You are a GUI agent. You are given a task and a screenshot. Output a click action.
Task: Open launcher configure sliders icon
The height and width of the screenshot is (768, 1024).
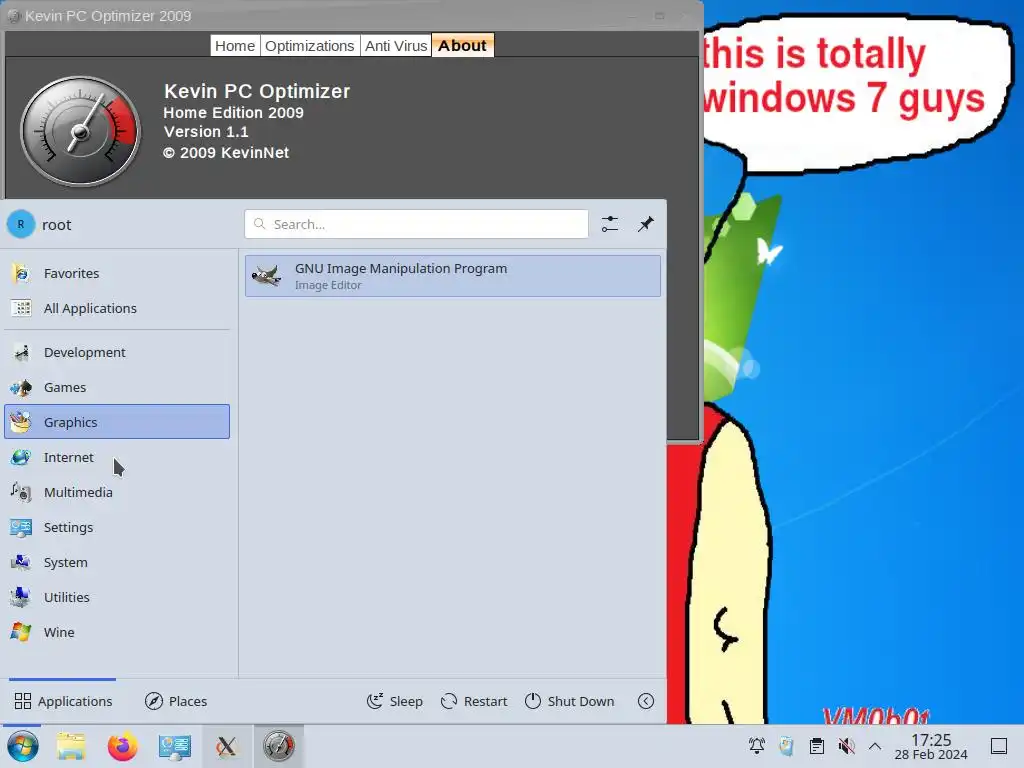coord(610,224)
